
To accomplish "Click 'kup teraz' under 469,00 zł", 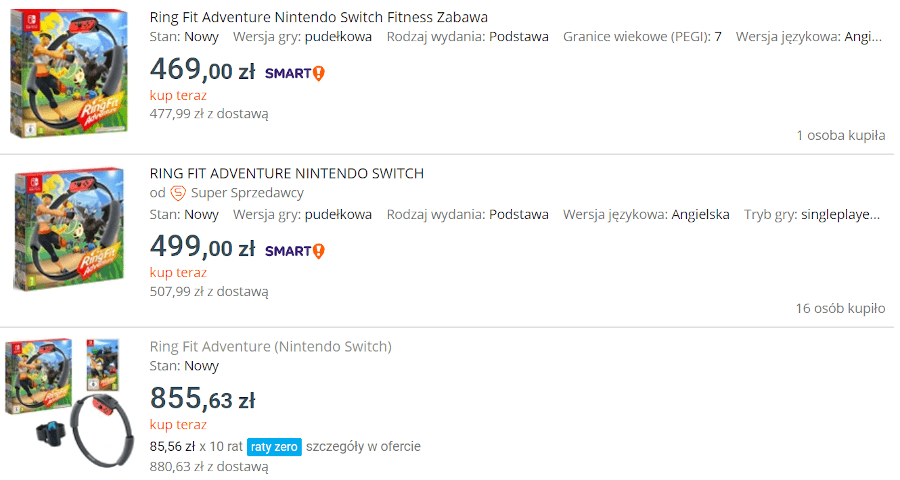I will (178, 95).
